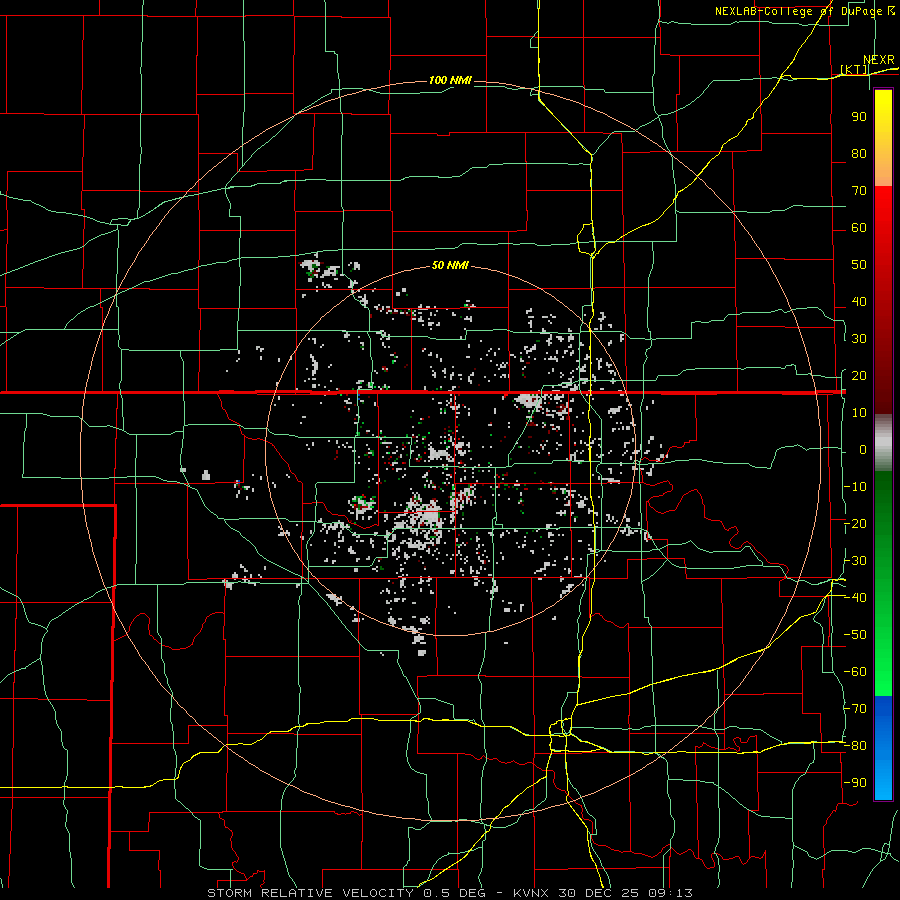Click the -90 value on the color scale
900x900 pixels.
[855, 782]
